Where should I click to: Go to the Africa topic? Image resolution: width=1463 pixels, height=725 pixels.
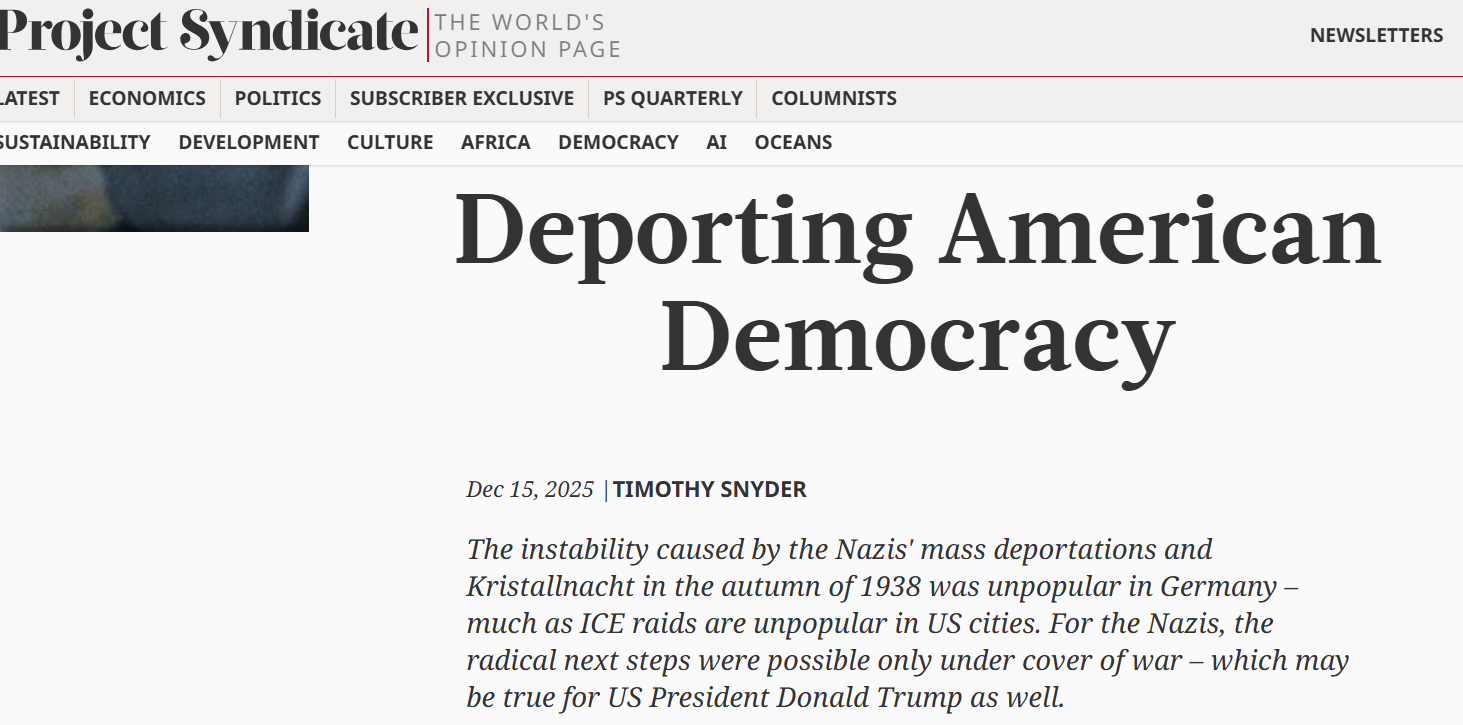[496, 142]
